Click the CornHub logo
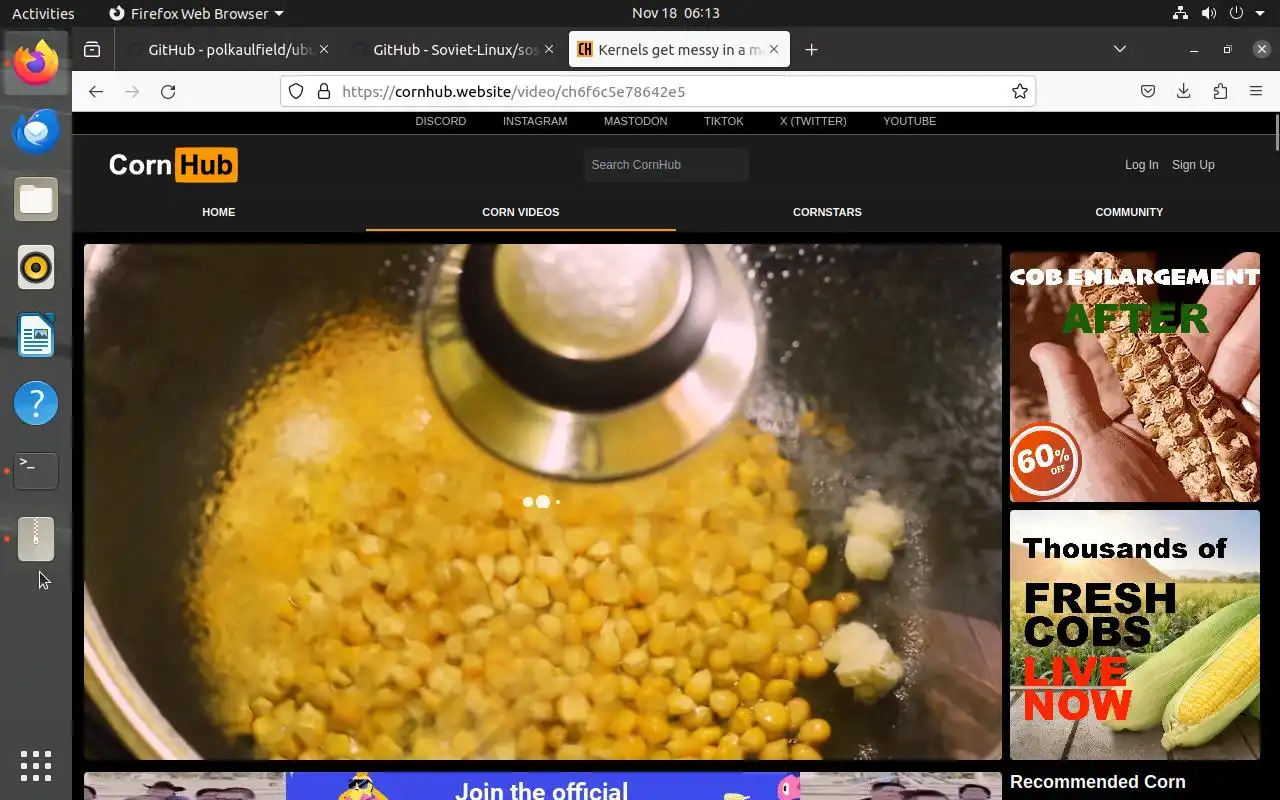 [x=173, y=165]
